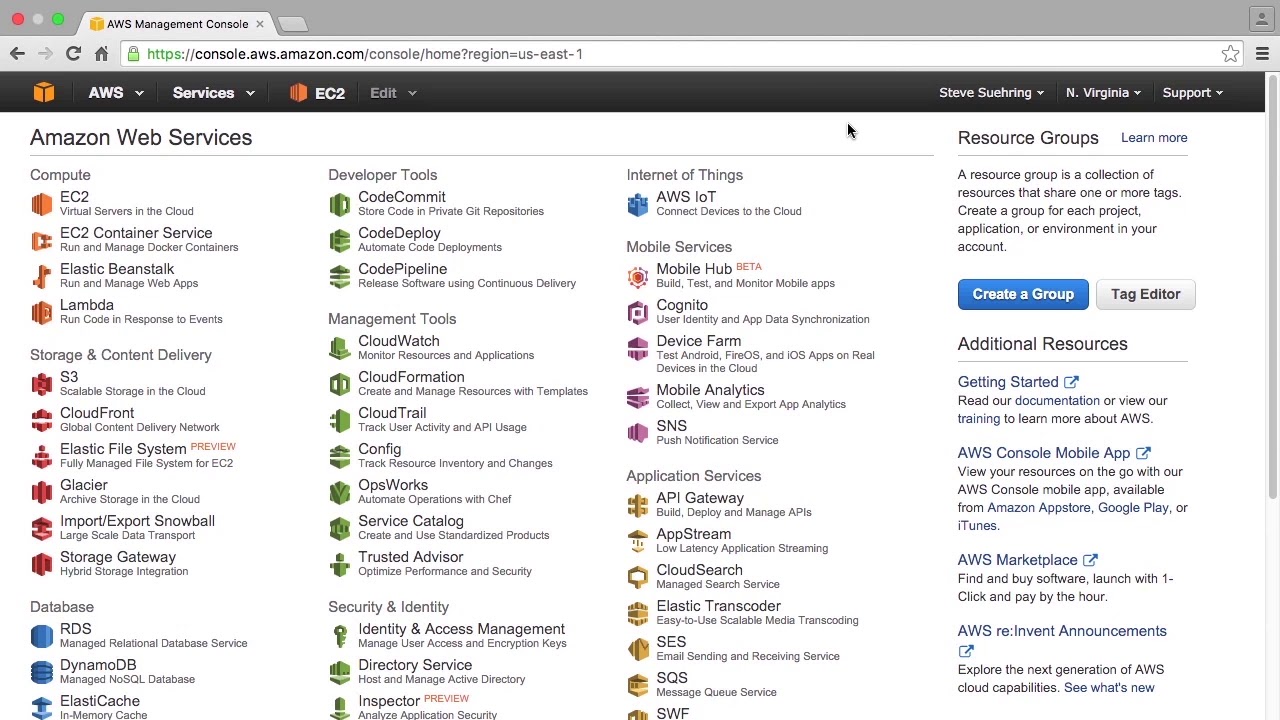Viewport: 1280px width, 720px height.
Task: Go to browser home page icon
Action: point(101,53)
